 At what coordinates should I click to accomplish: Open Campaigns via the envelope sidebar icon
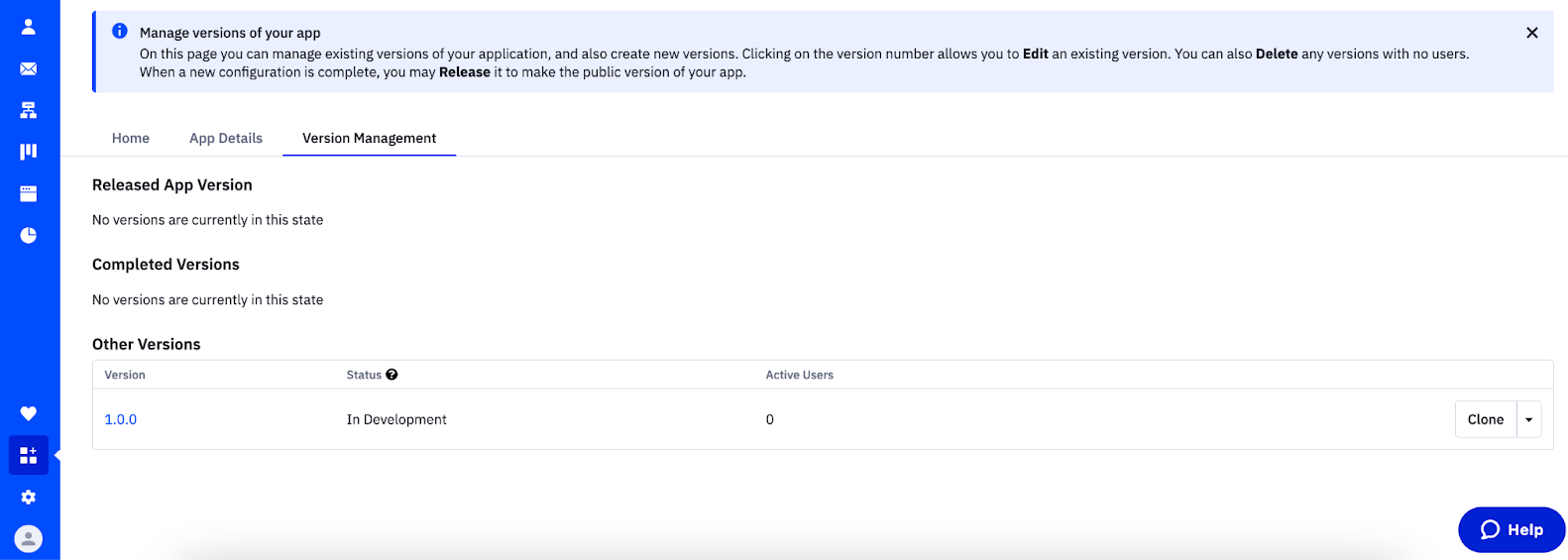point(29,68)
